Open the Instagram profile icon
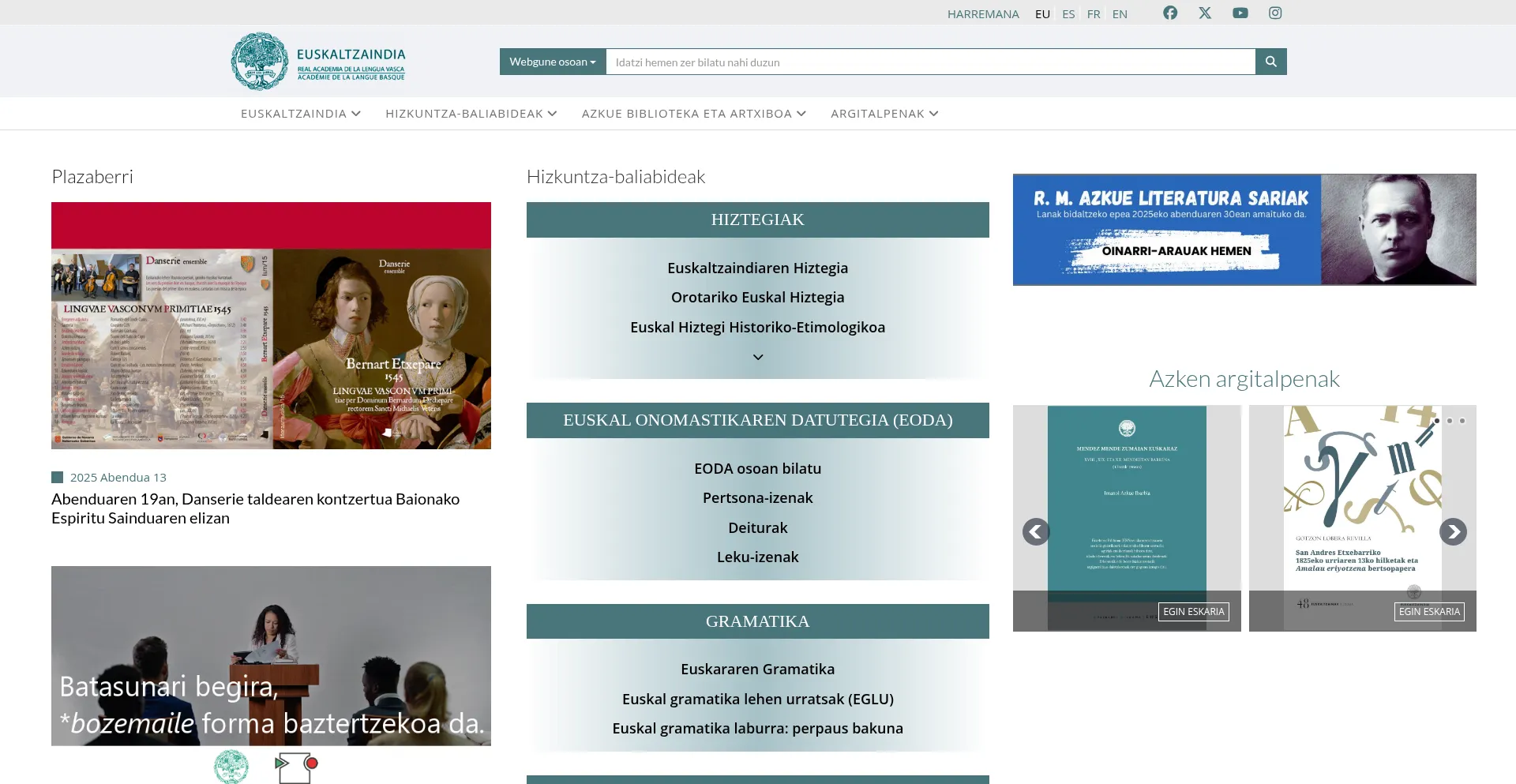 pos(1275,13)
